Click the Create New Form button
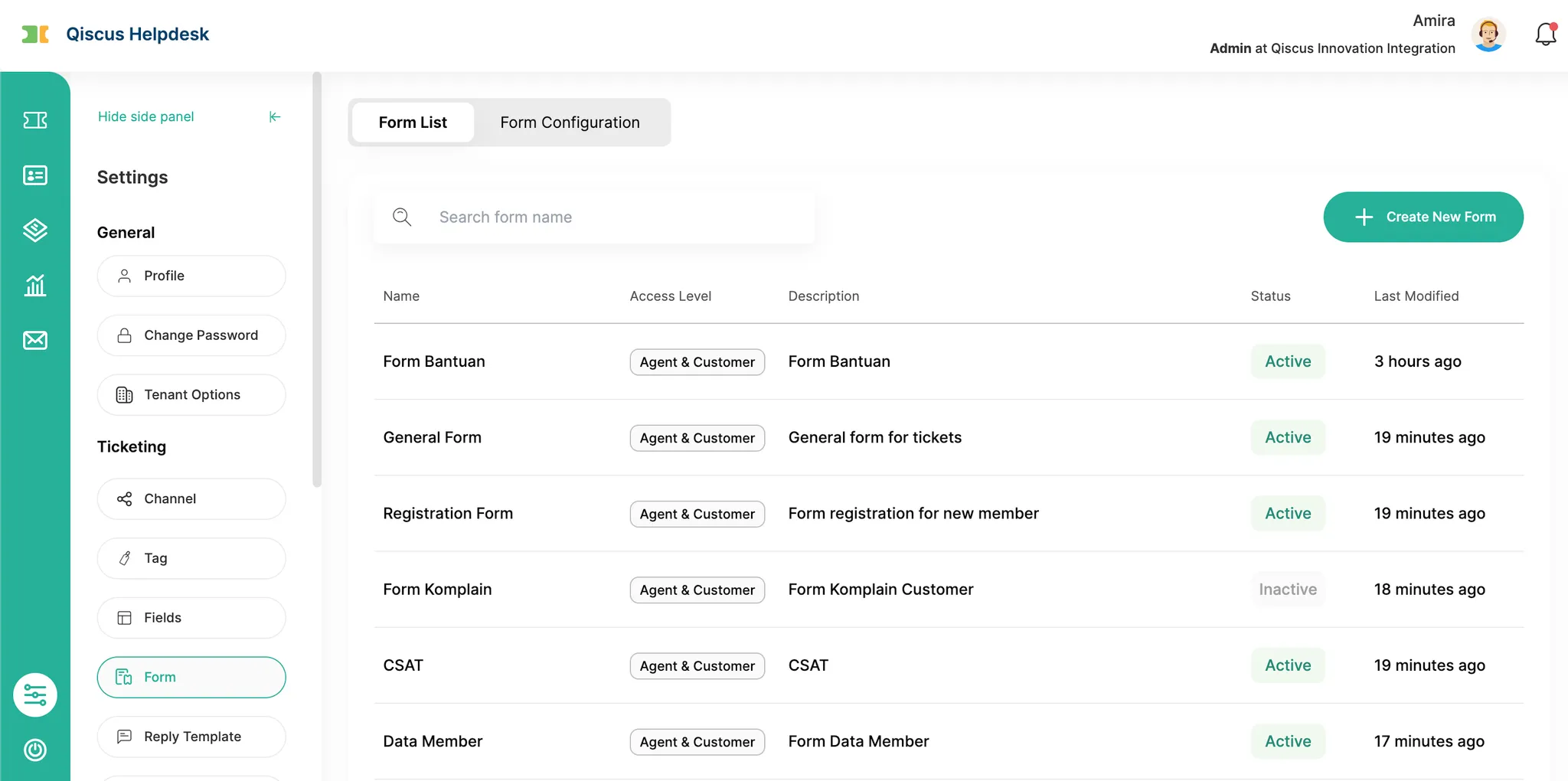Screen dimensions: 1568x781 point(1423,217)
